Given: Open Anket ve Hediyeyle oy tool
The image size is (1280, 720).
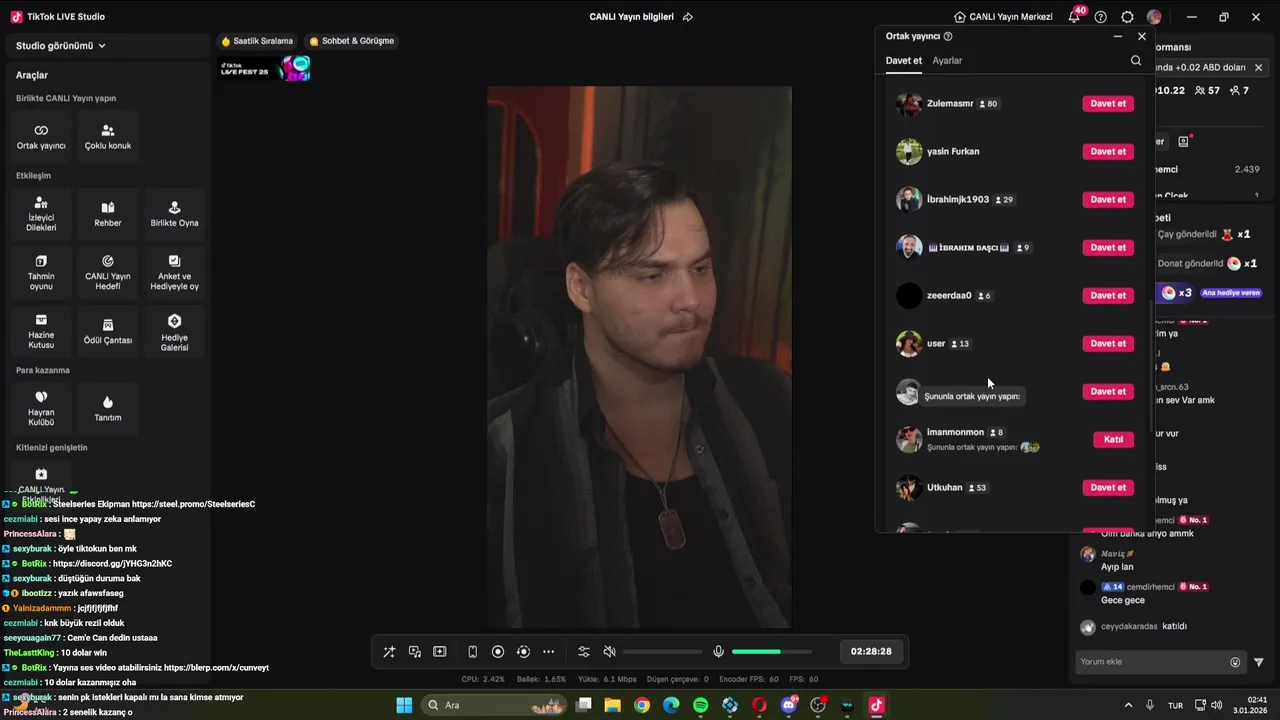Looking at the screenshot, I should click(x=174, y=273).
